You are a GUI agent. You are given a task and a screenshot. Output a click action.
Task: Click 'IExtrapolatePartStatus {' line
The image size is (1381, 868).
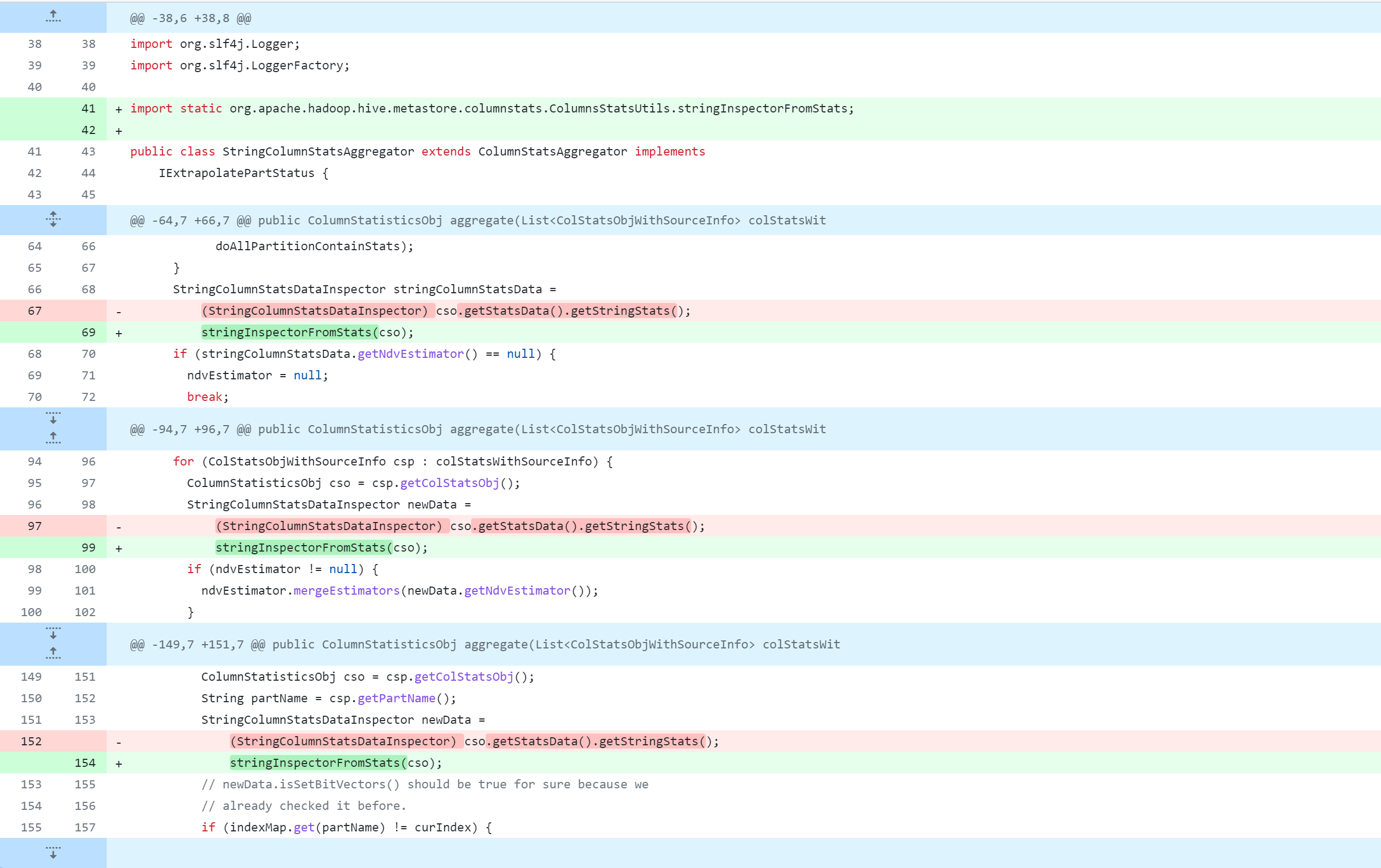point(244,173)
